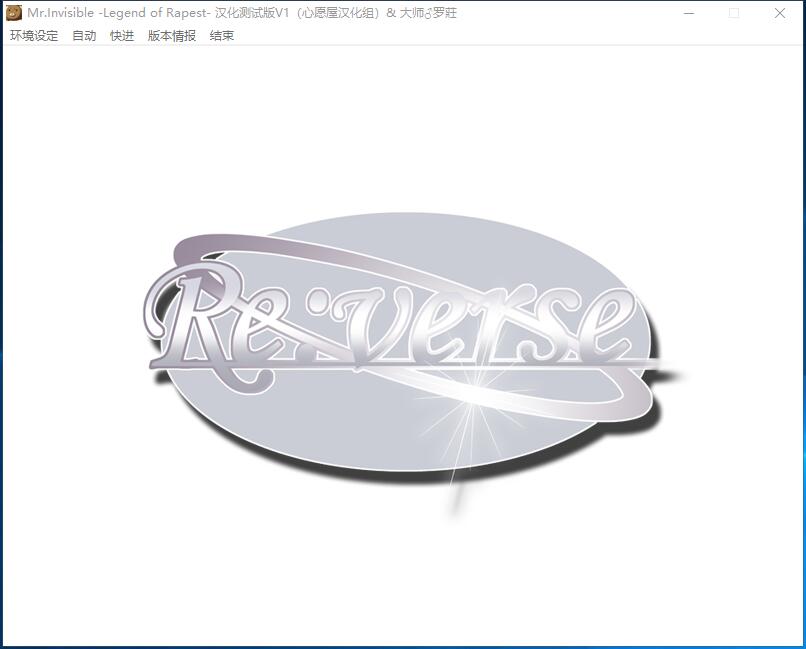Image resolution: width=806 pixels, height=649 pixels.
Task: Click the greyed-out maximize button
Action: (734, 13)
